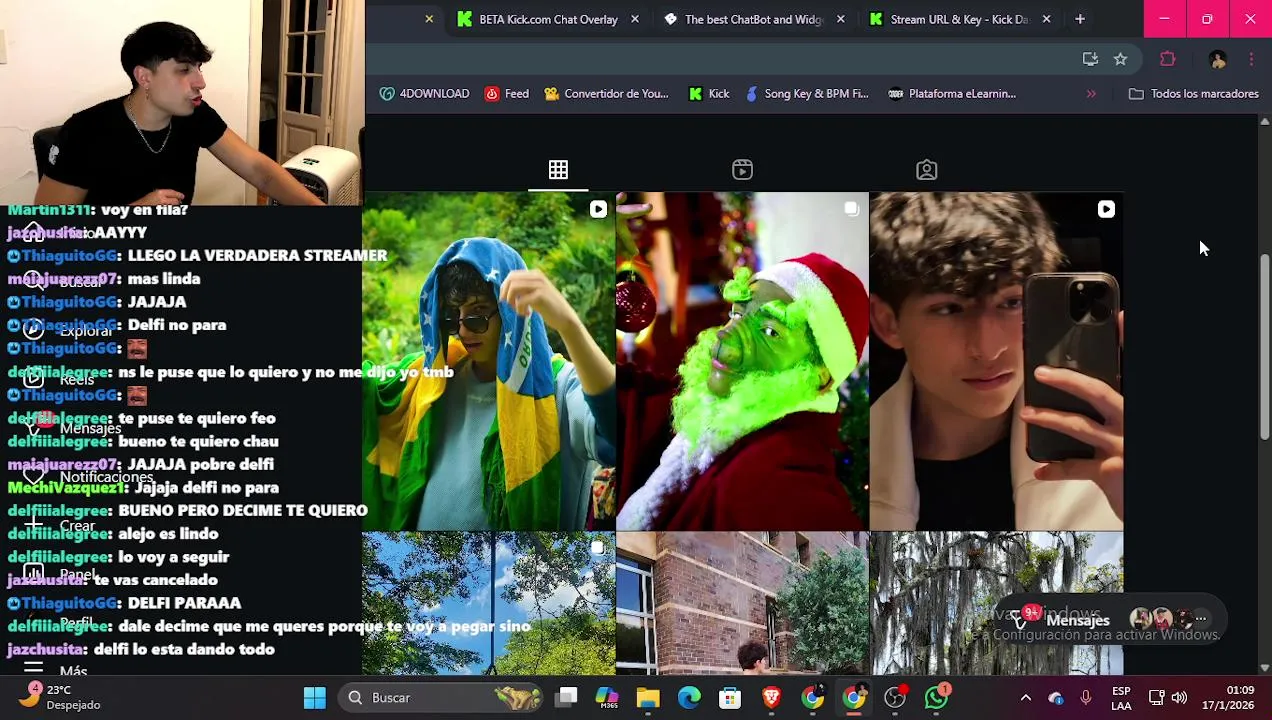Click the scrollbar down arrow
Viewport: 1272px width, 720px height.
point(1265,667)
